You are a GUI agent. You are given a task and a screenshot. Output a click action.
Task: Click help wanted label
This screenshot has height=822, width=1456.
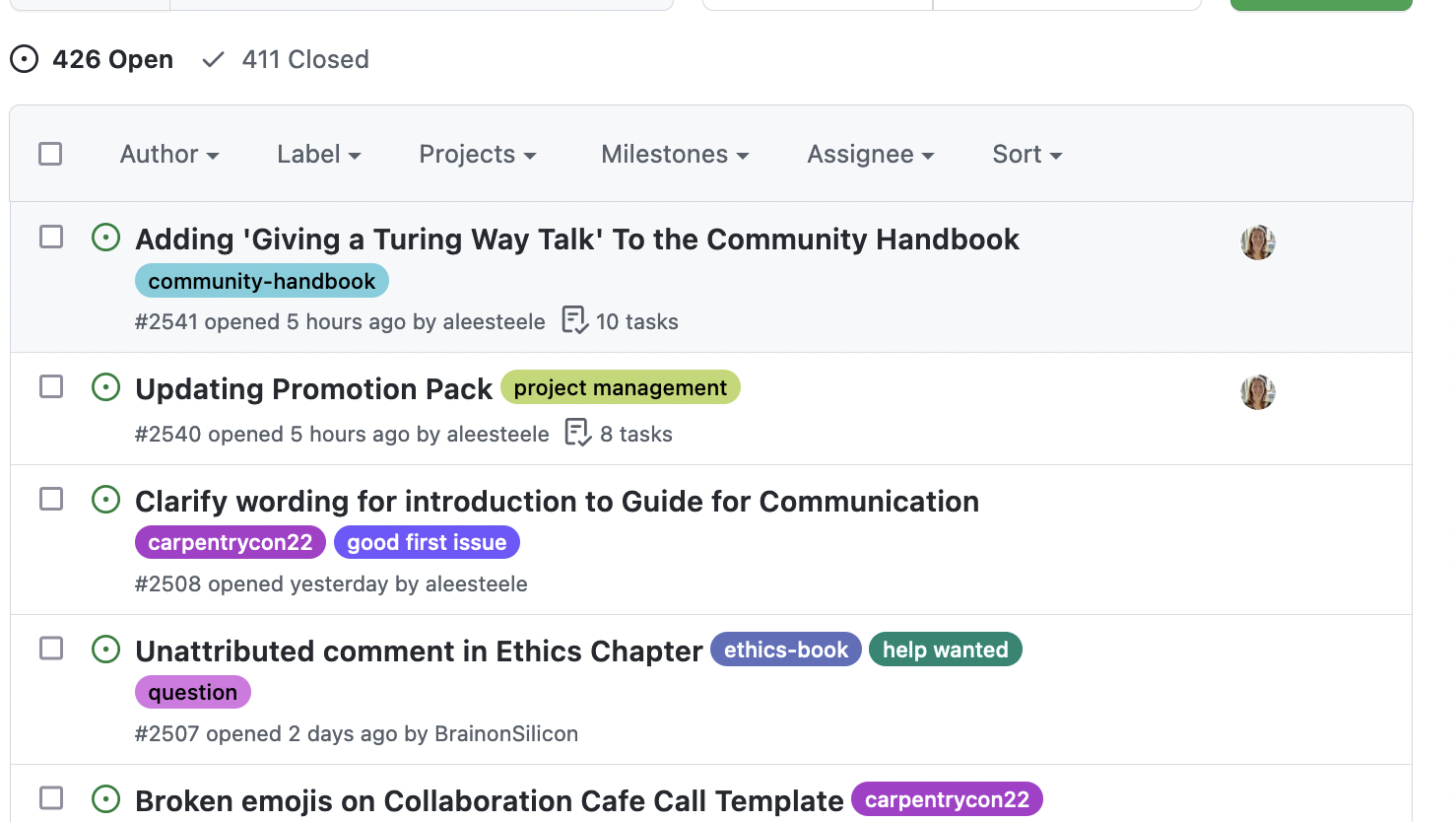[946, 650]
